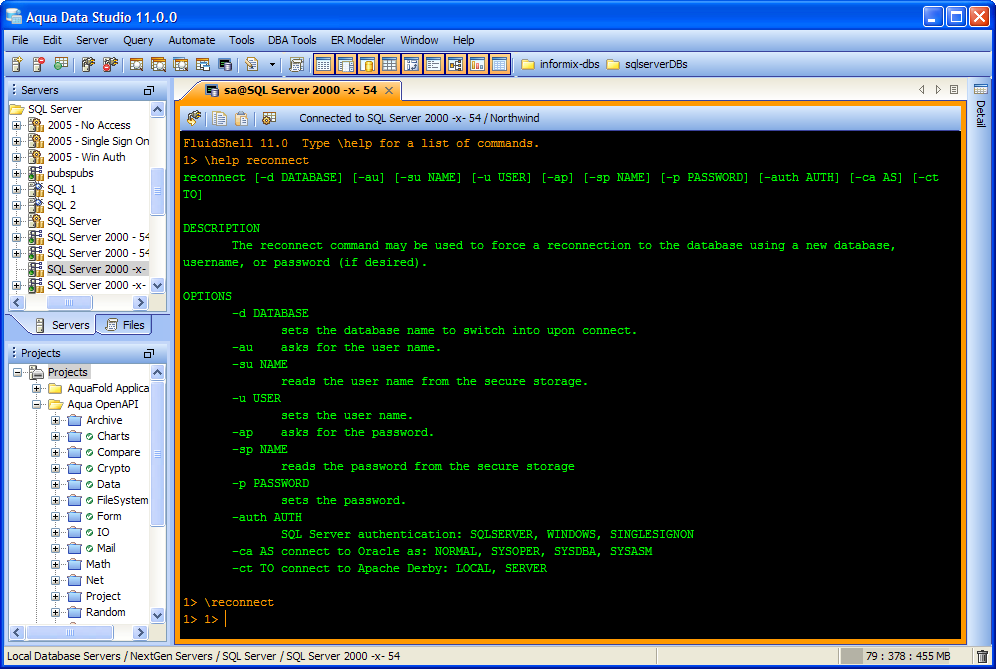
Task: Collapse the Aqua OpenAPI project folder
Action: click(36, 404)
